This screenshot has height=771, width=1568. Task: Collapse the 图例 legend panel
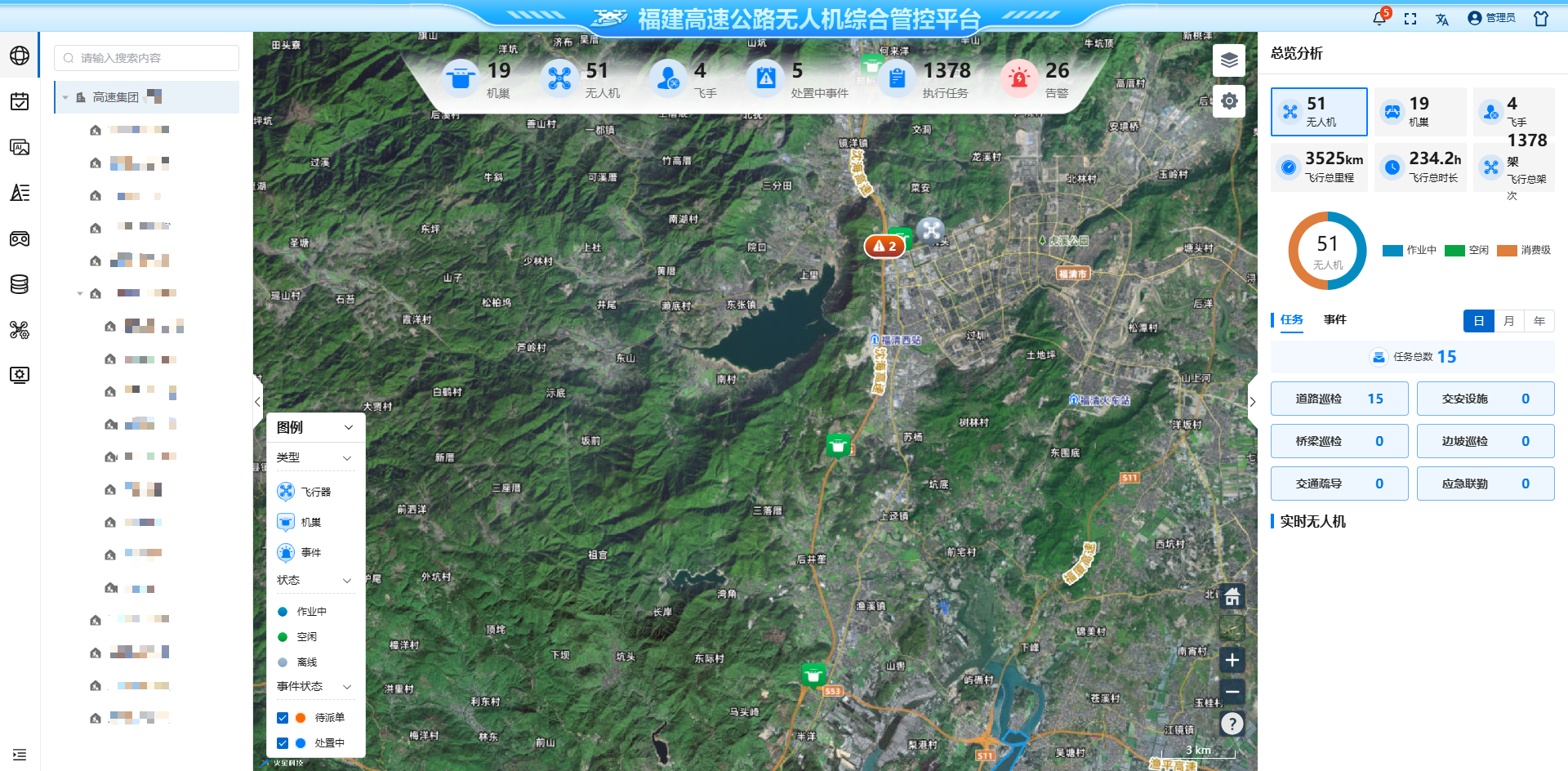pos(349,427)
